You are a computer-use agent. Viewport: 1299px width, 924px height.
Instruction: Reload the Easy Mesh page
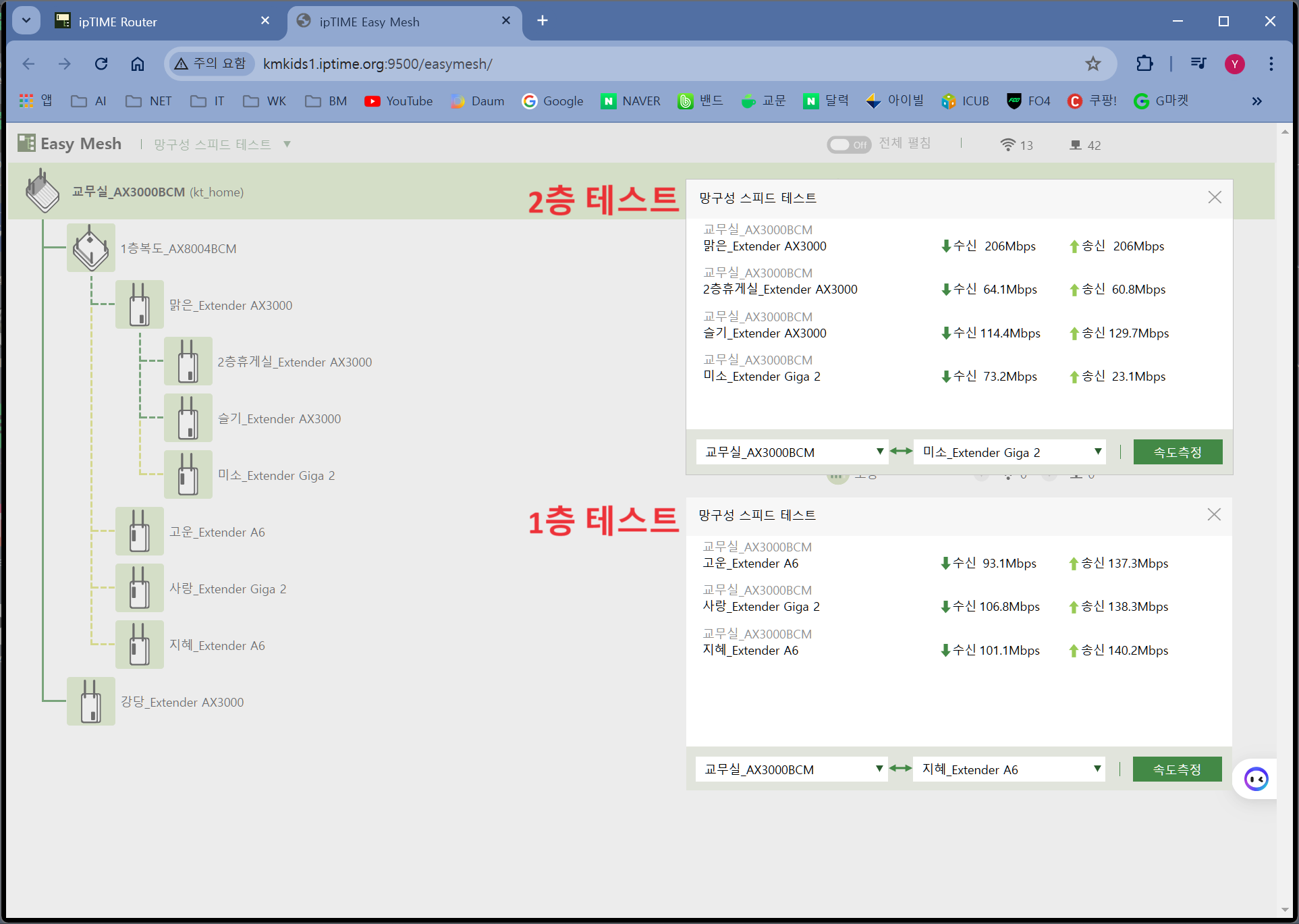[101, 63]
